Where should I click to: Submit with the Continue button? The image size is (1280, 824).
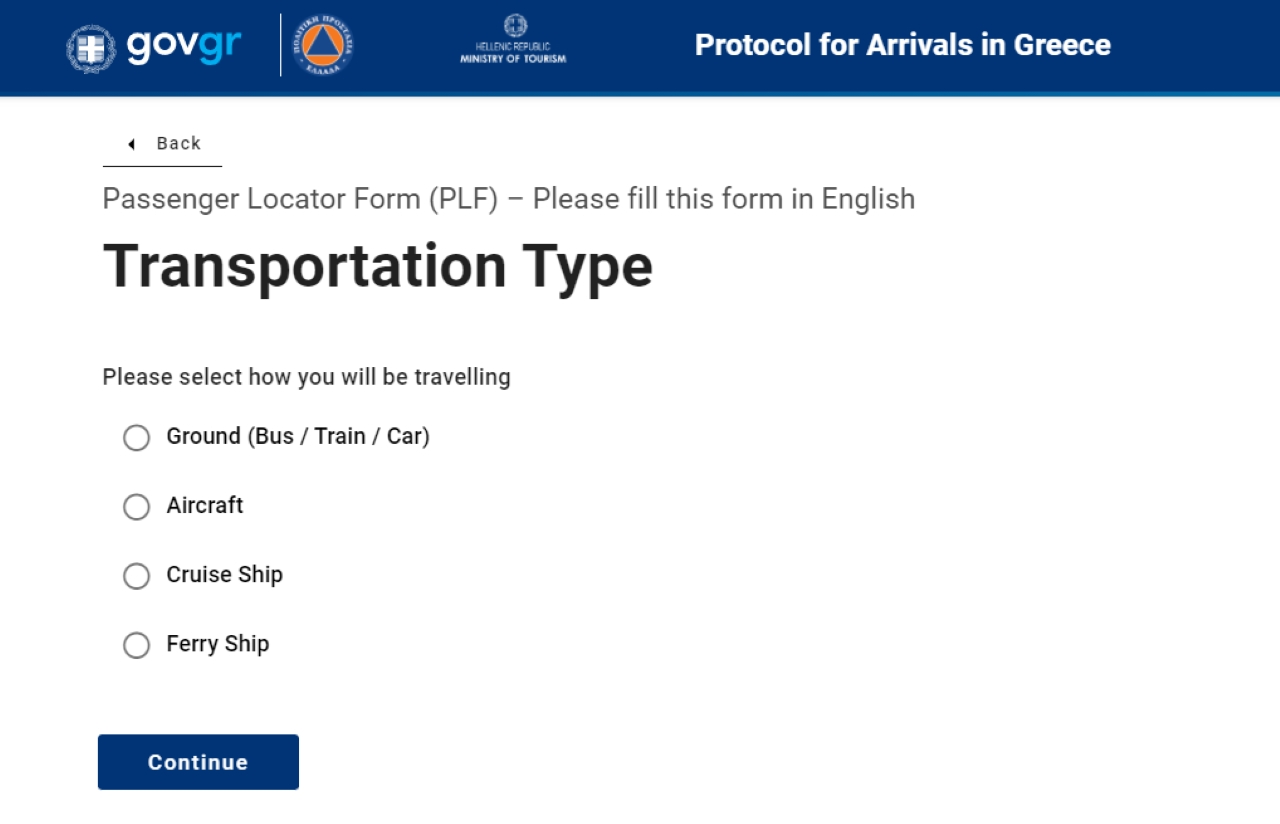click(198, 762)
